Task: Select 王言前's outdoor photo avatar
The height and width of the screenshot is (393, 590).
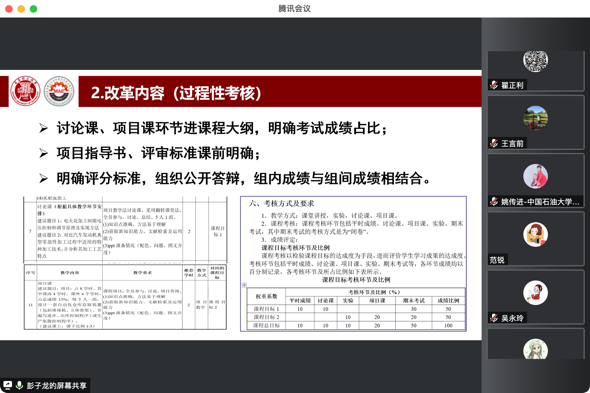Action: tap(535, 118)
